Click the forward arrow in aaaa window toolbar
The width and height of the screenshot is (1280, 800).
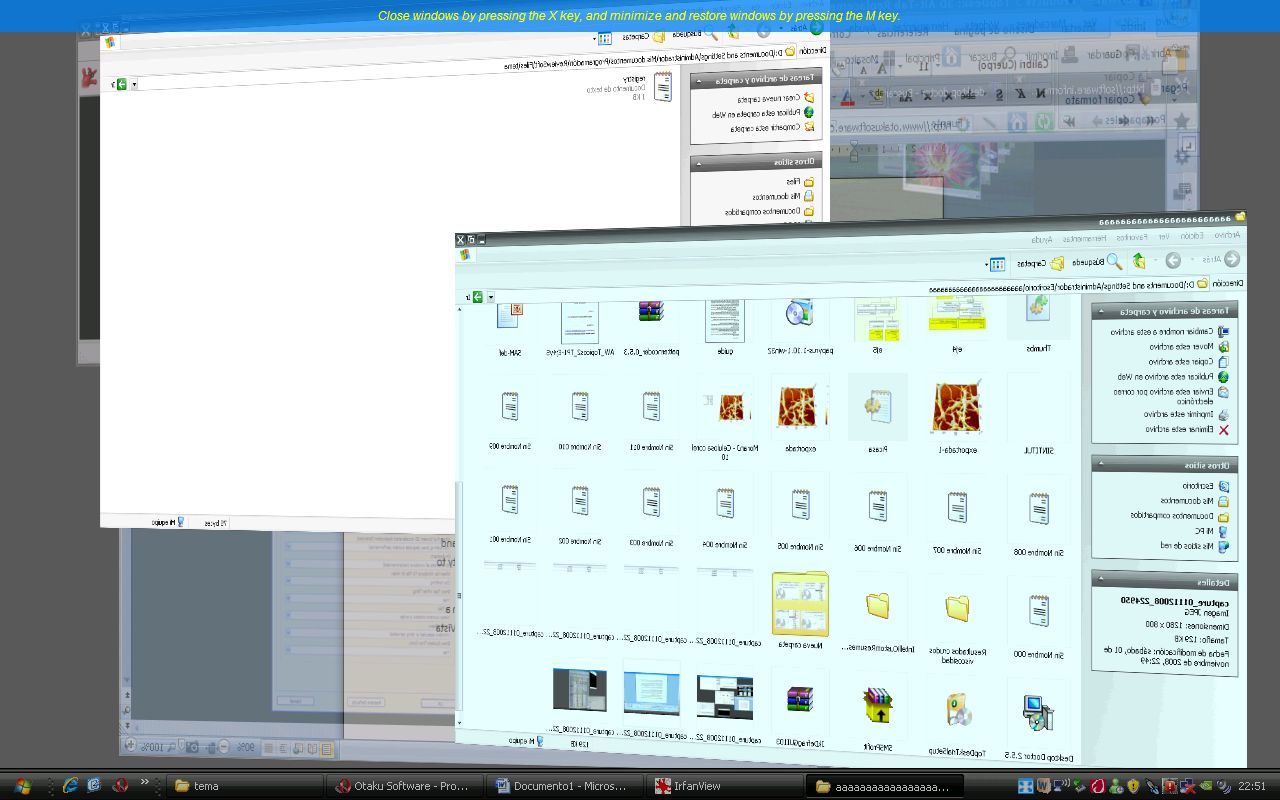[x=1173, y=260]
